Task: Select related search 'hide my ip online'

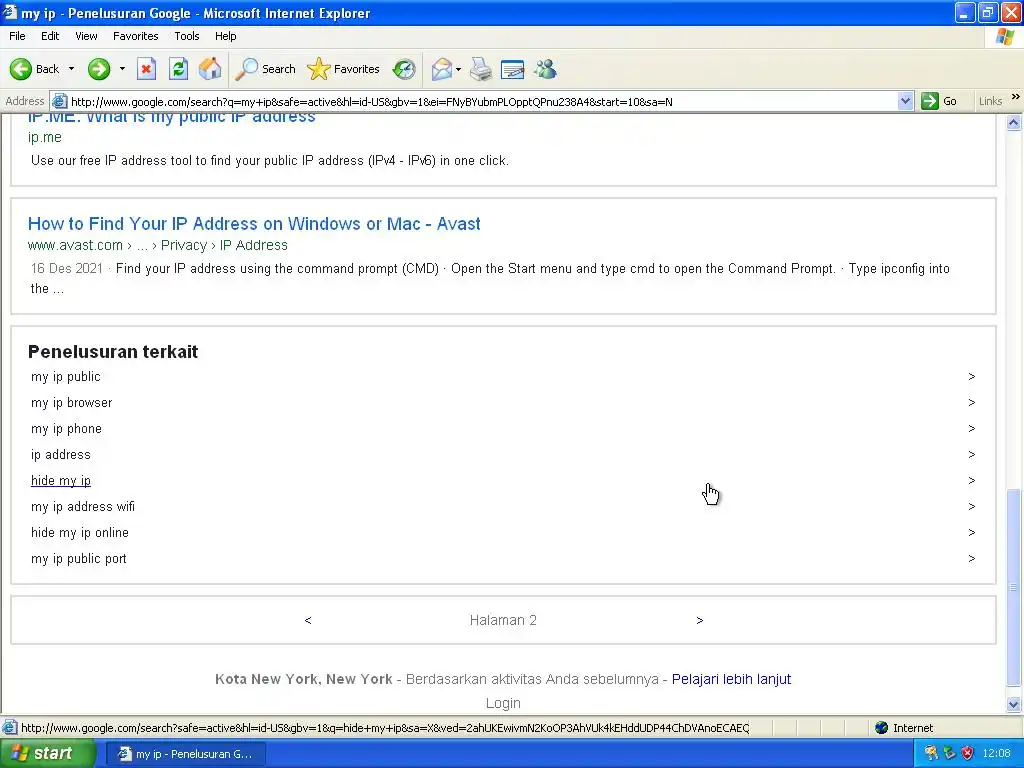Action: click(x=80, y=533)
